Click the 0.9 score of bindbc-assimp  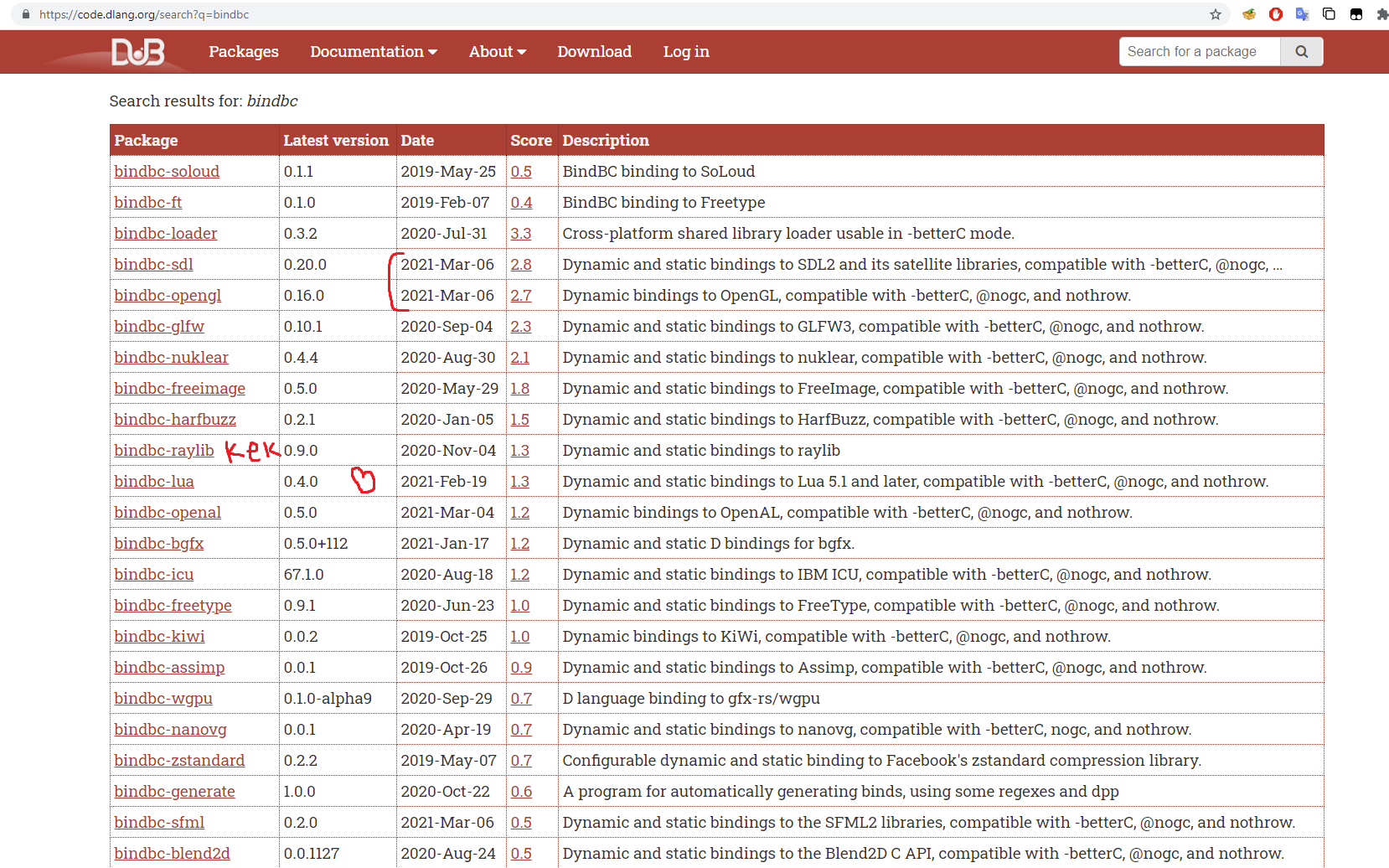521,668
